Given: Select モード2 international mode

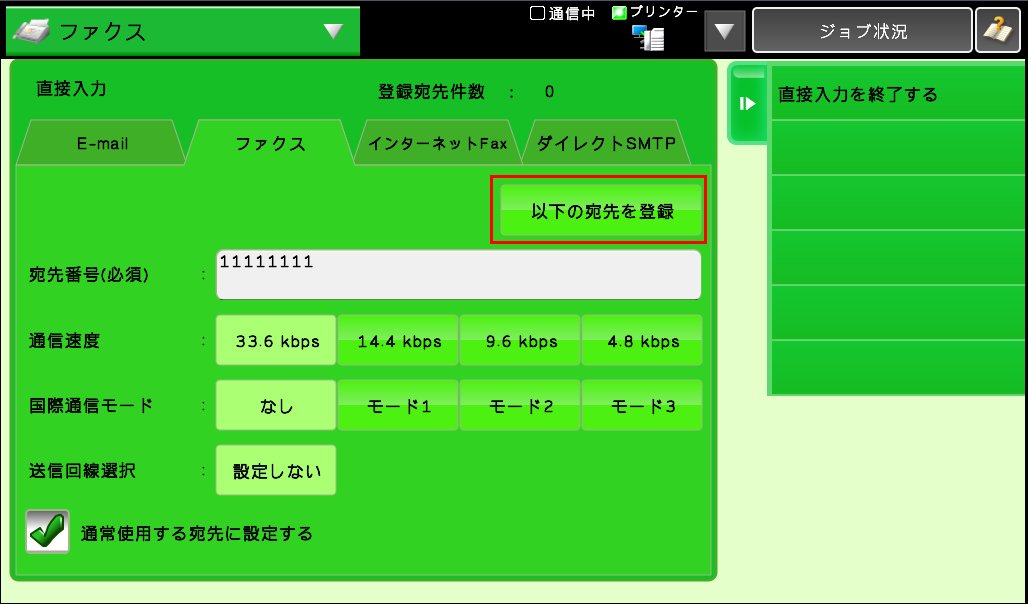Looking at the screenshot, I should [521, 406].
